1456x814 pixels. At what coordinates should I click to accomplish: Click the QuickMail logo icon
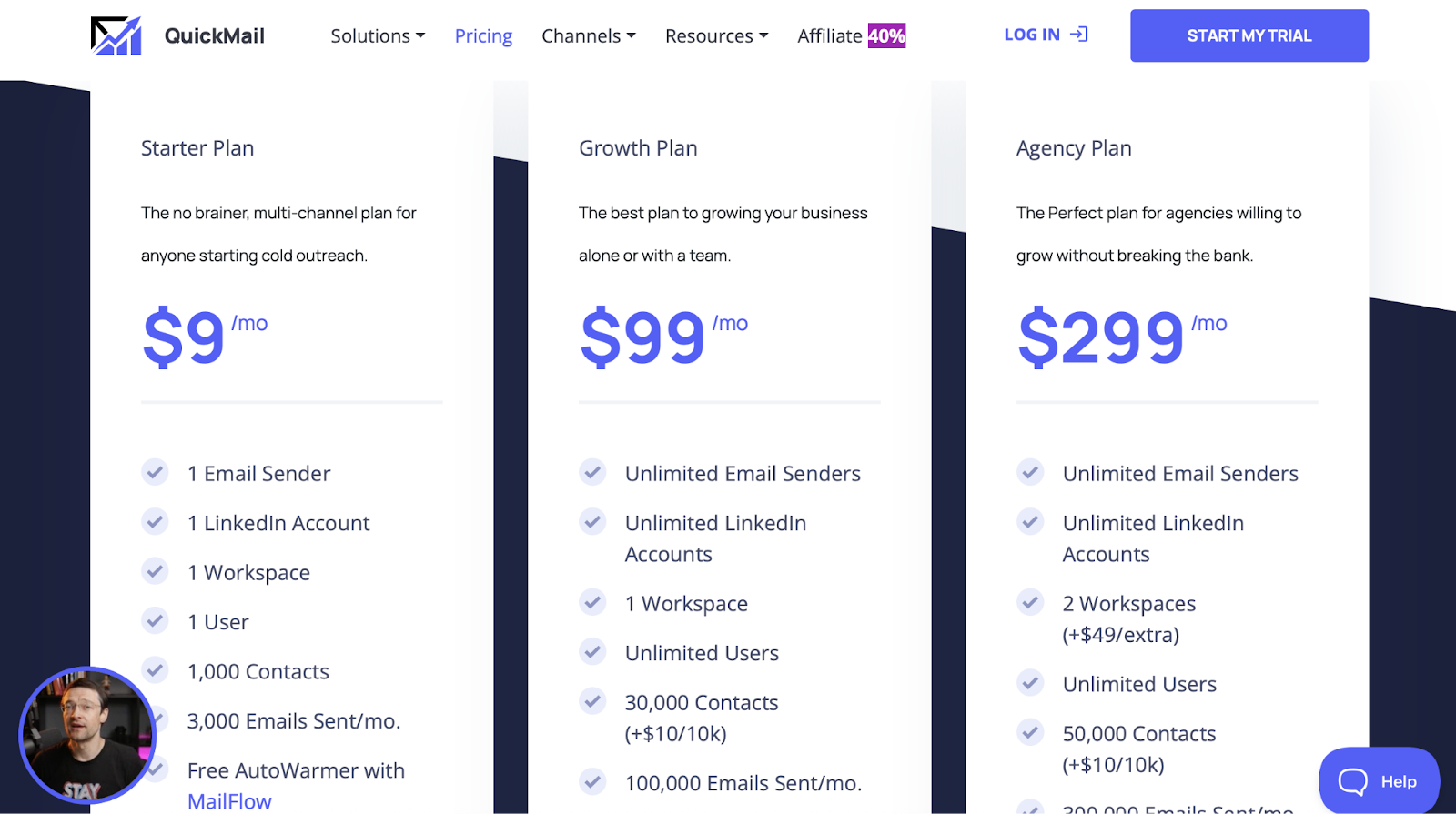point(115,35)
